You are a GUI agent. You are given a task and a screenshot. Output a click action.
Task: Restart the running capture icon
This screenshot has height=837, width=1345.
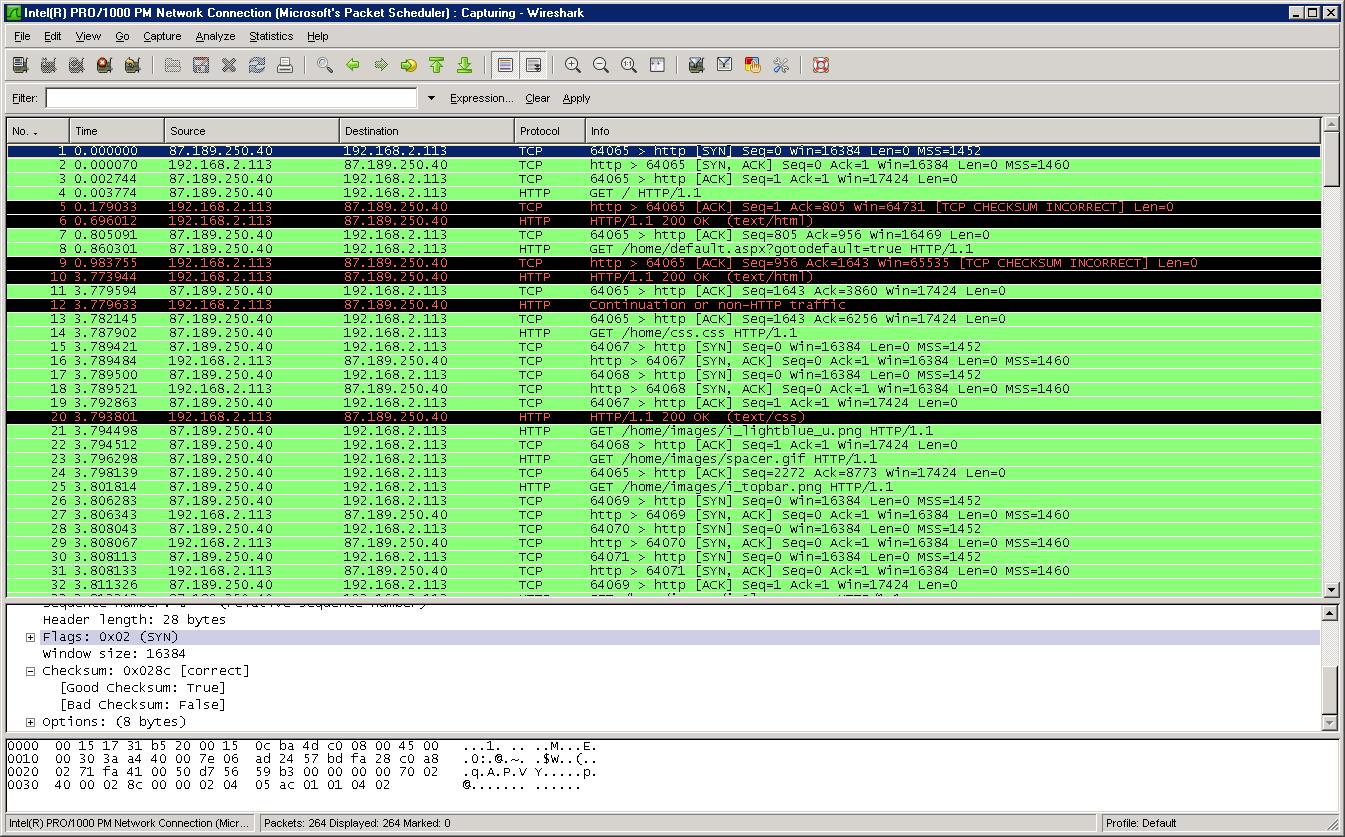[x=132, y=65]
